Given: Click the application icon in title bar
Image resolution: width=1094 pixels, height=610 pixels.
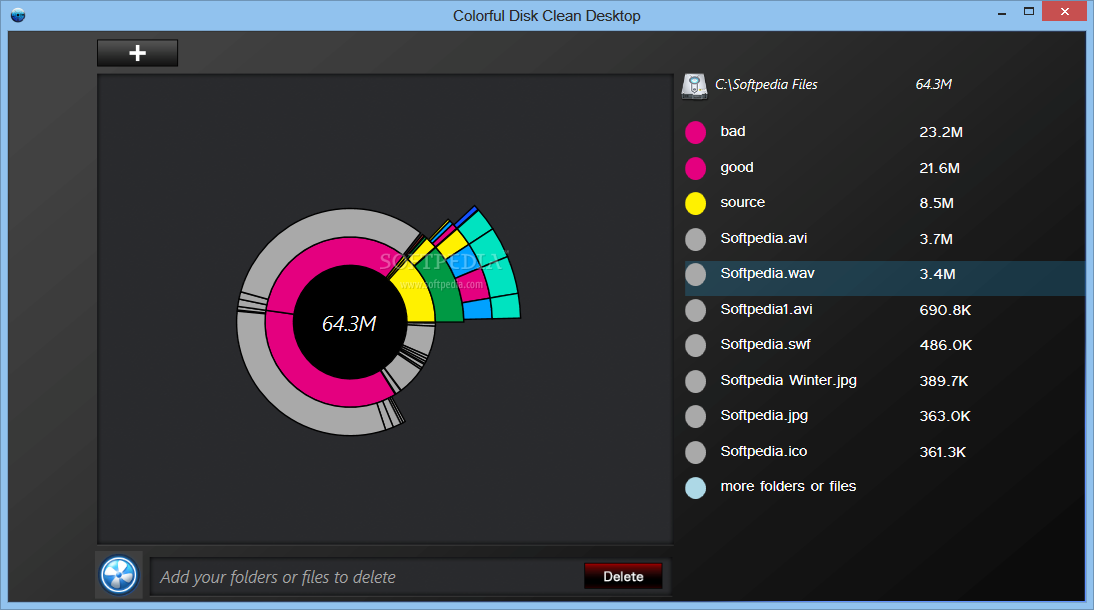Looking at the screenshot, I should point(18,15).
